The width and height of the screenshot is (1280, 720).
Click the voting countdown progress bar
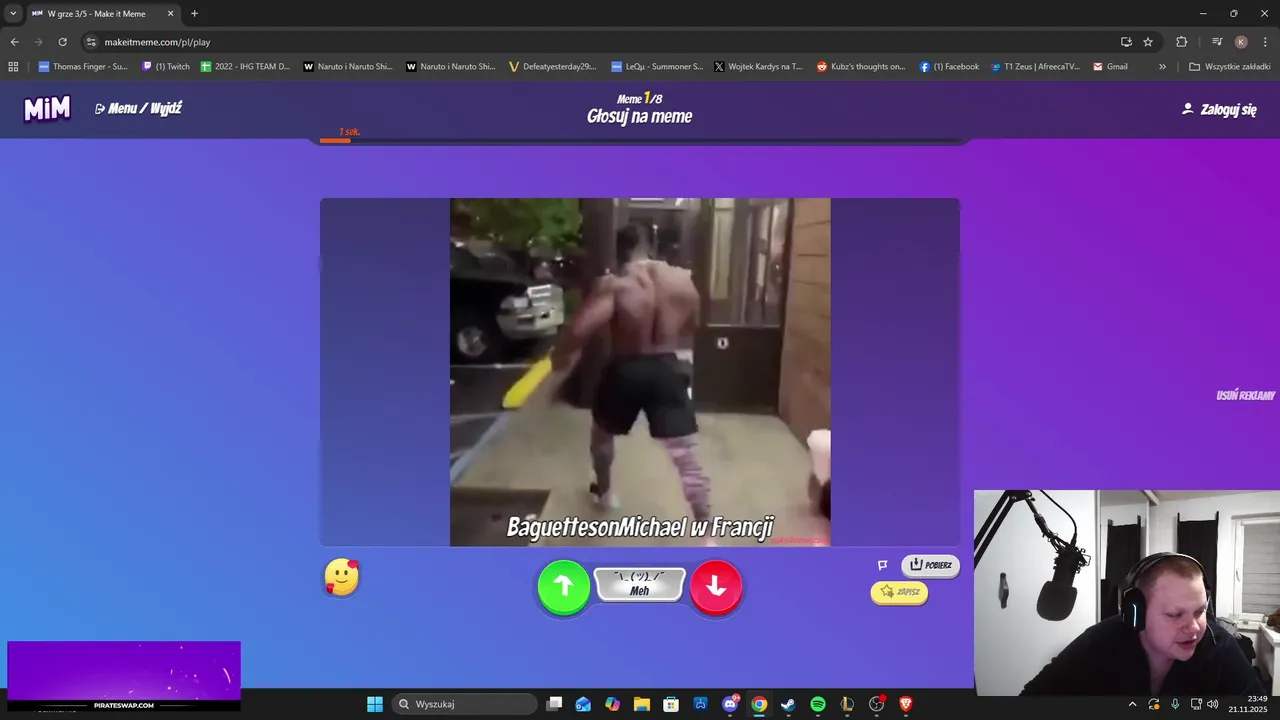[x=640, y=141]
